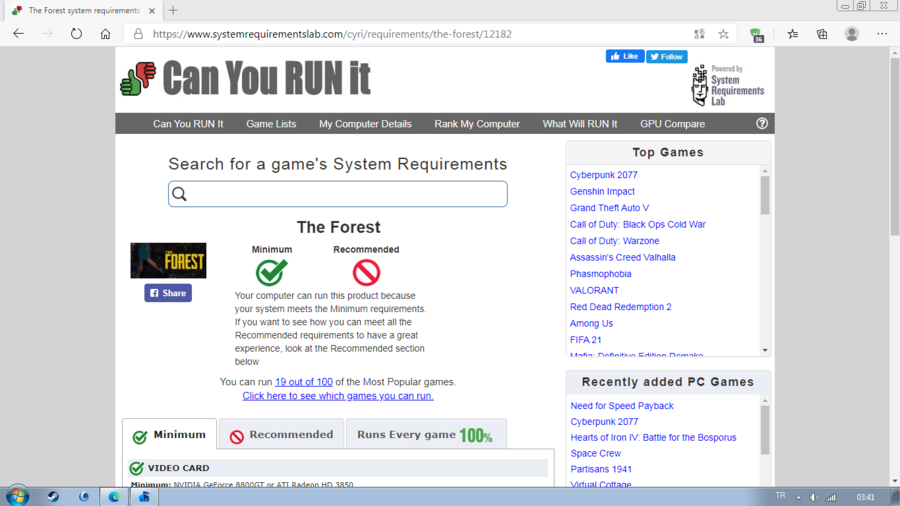Click the main page vertical scrollbar thumb
This screenshot has width=900, height=506.
pyautogui.click(x=894, y=146)
